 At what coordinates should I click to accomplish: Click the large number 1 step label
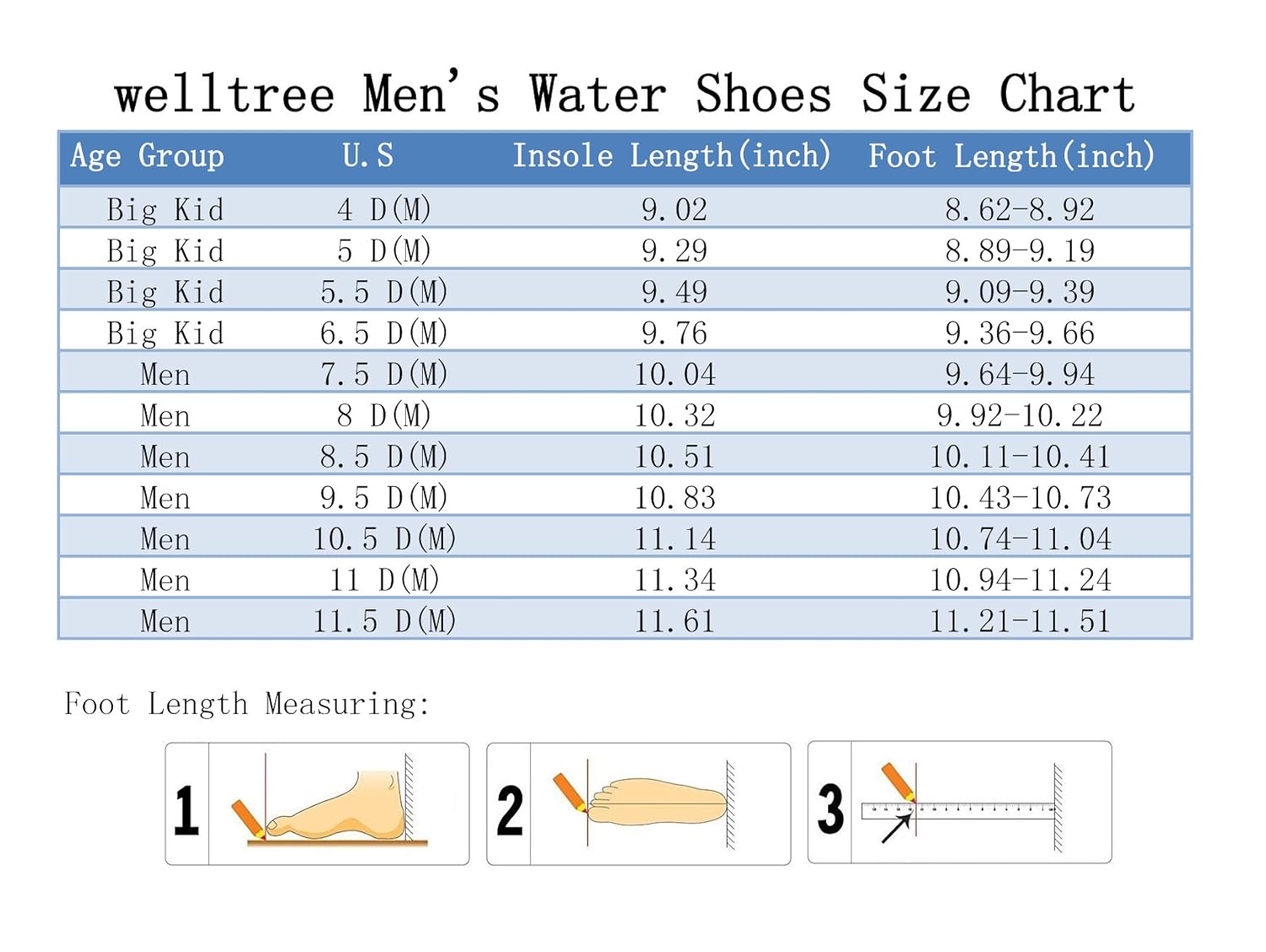(187, 810)
